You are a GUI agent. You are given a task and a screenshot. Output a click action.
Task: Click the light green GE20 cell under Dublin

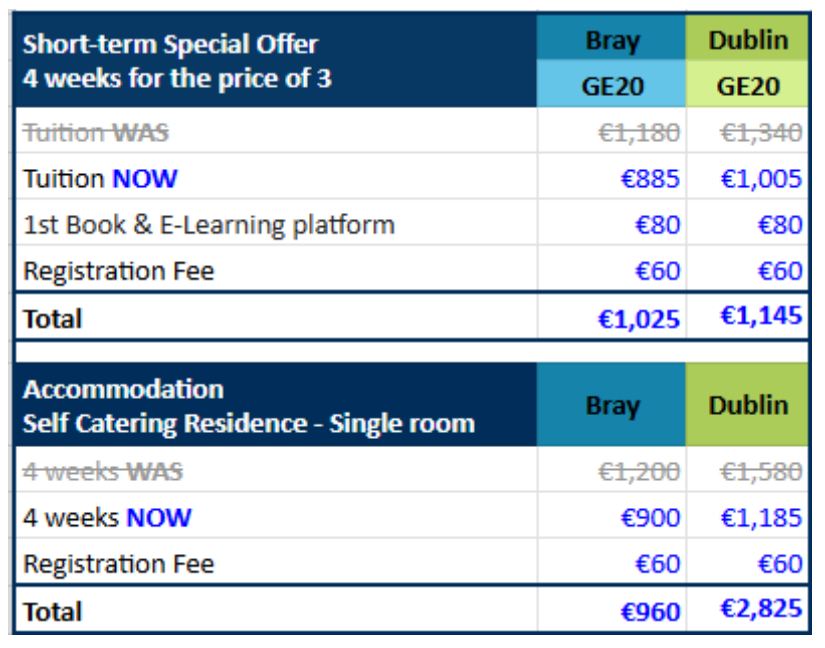[x=748, y=86]
